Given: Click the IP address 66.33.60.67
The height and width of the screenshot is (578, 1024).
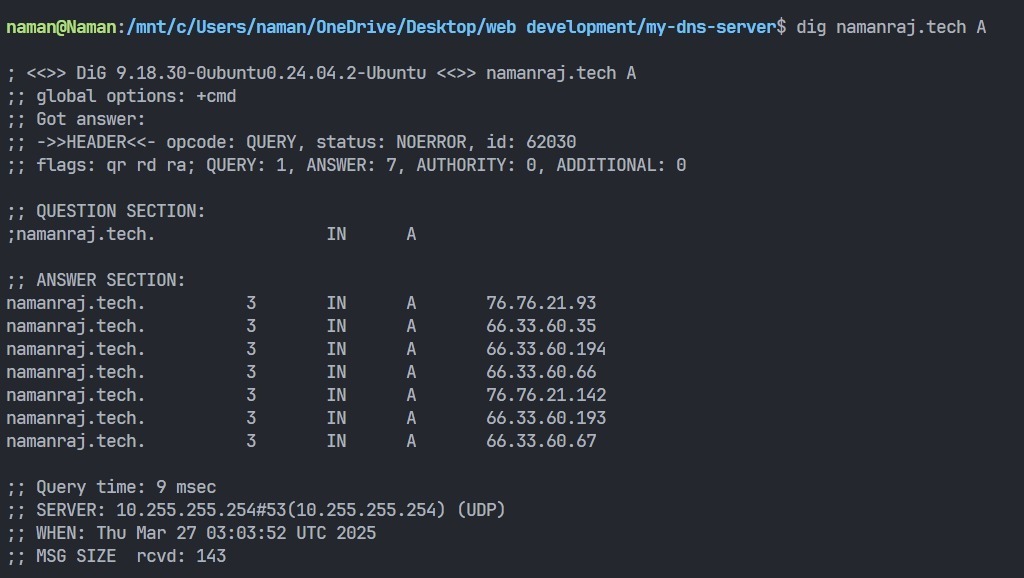Looking at the screenshot, I should click(x=541, y=441).
